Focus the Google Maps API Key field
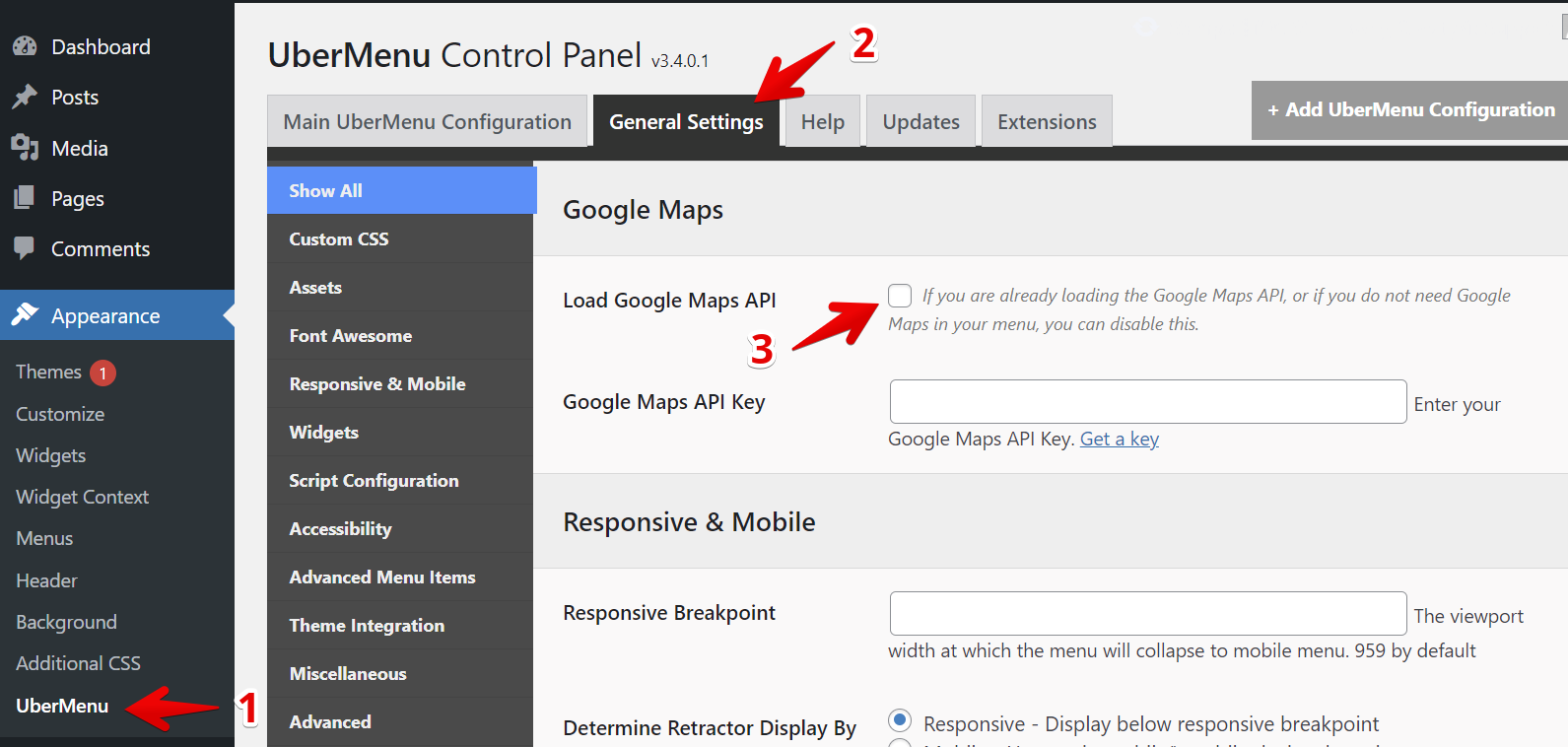Screen dimensions: 1568x747 [x=1148, y=401]
